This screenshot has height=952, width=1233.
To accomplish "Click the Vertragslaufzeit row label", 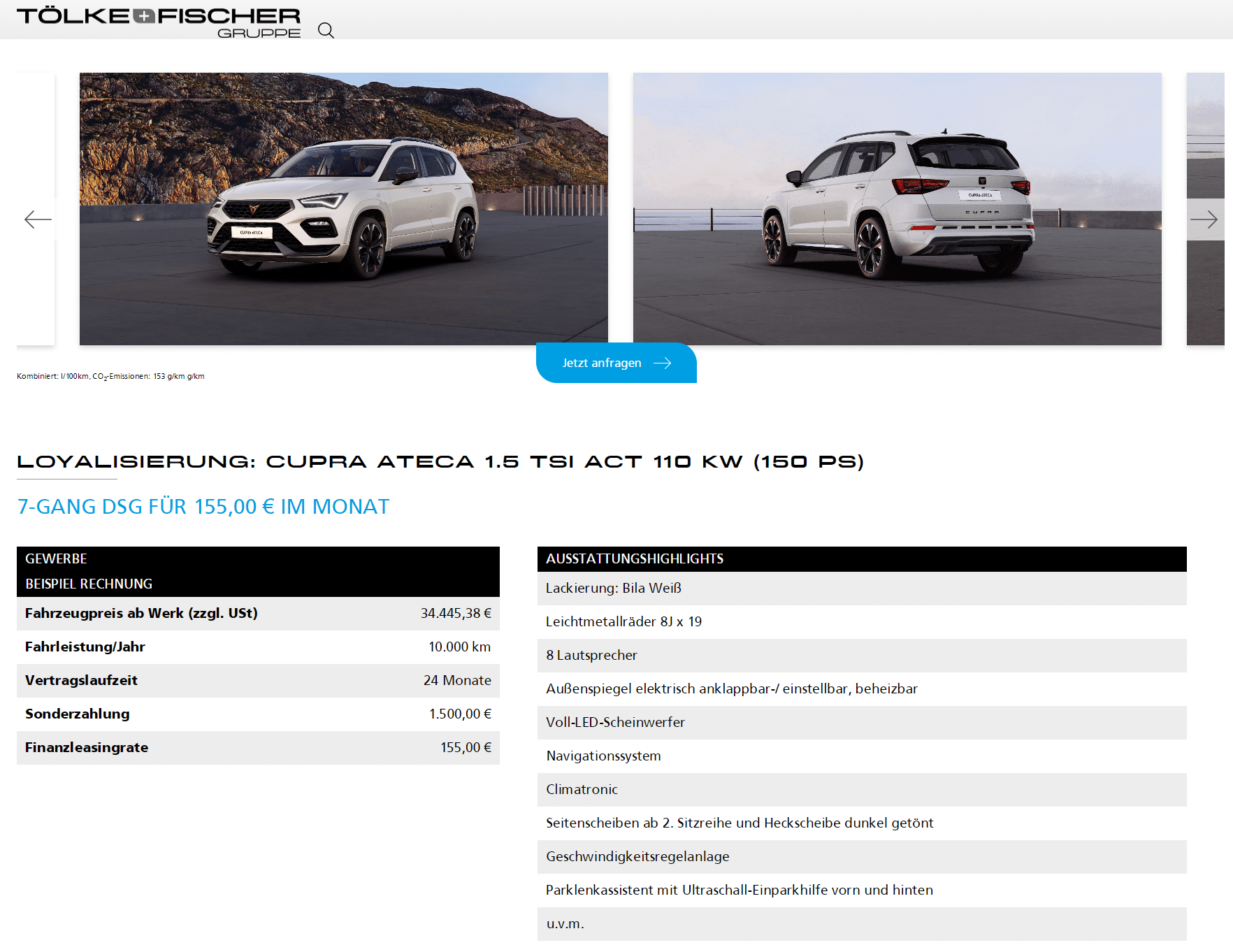I will click(x=81, y=680).
